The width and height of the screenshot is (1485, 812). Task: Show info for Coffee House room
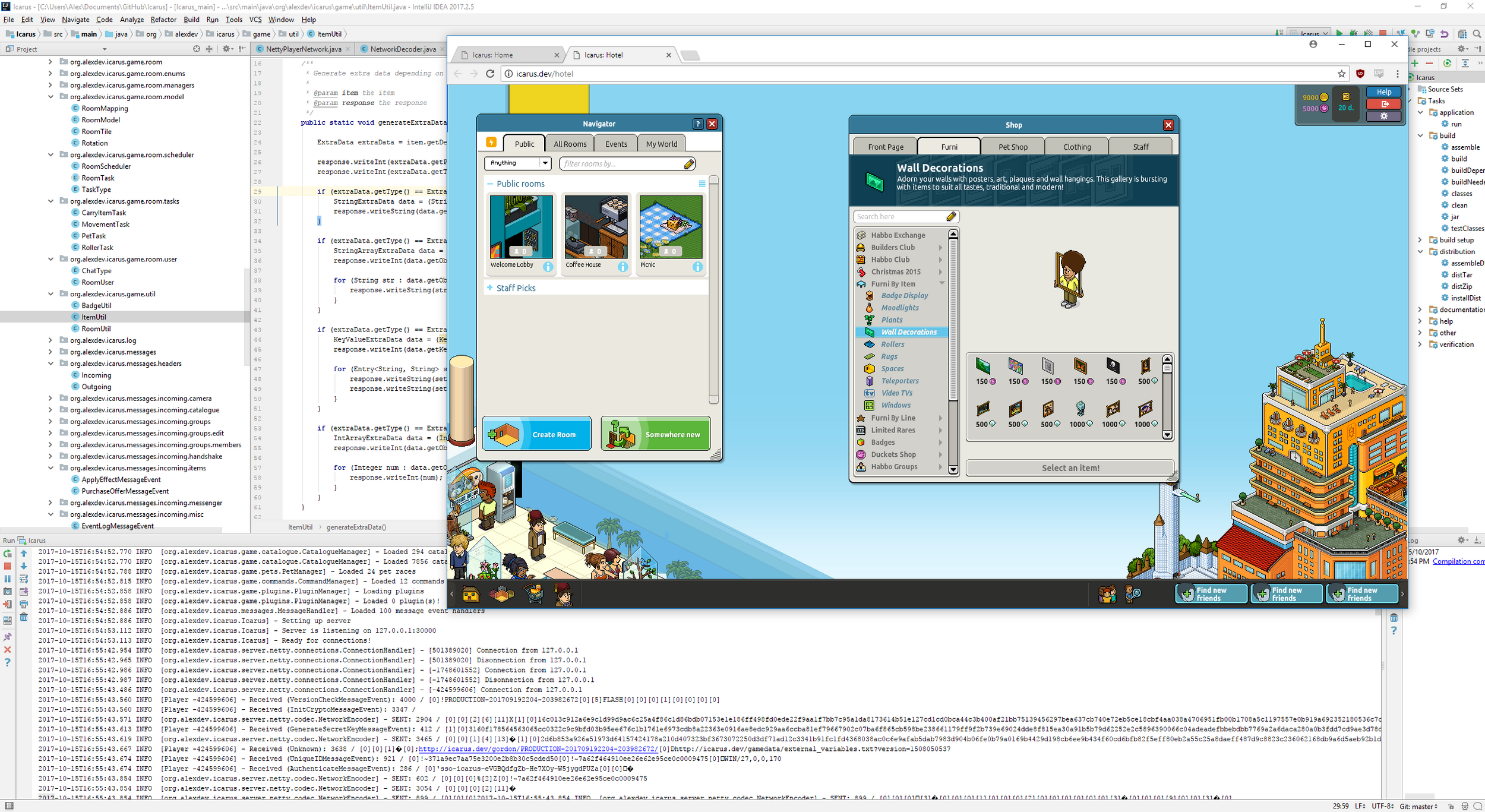pos(623,267)
